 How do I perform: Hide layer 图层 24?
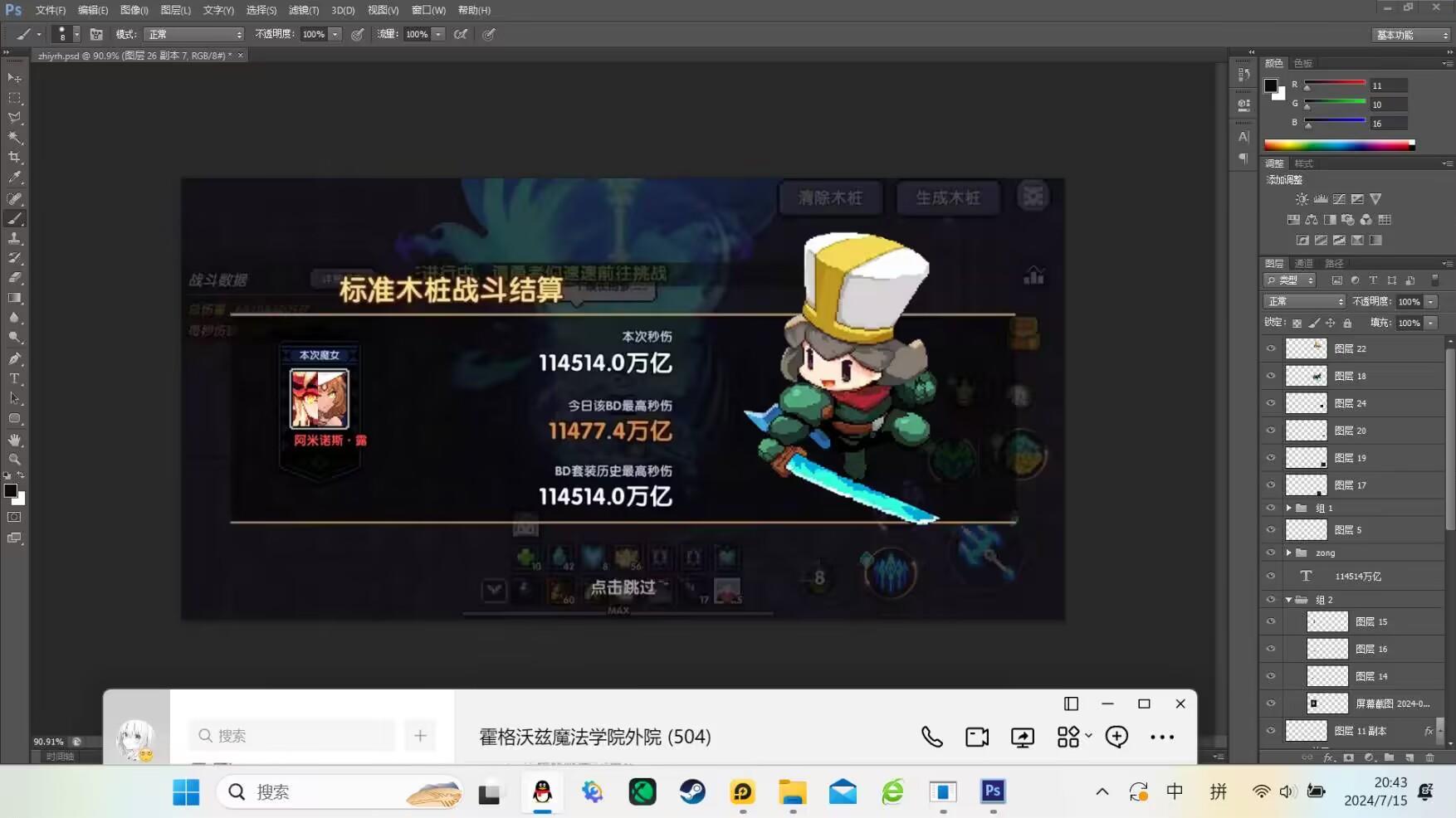[x=1270, y=403]
